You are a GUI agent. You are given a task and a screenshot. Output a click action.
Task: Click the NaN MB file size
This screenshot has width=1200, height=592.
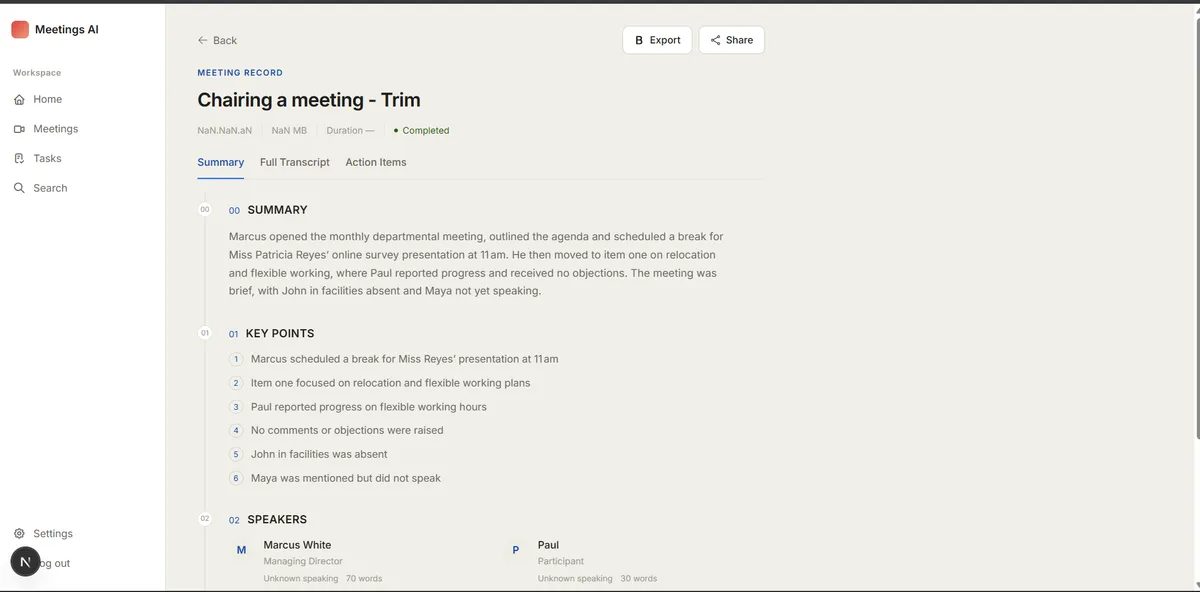pos(289,130)
